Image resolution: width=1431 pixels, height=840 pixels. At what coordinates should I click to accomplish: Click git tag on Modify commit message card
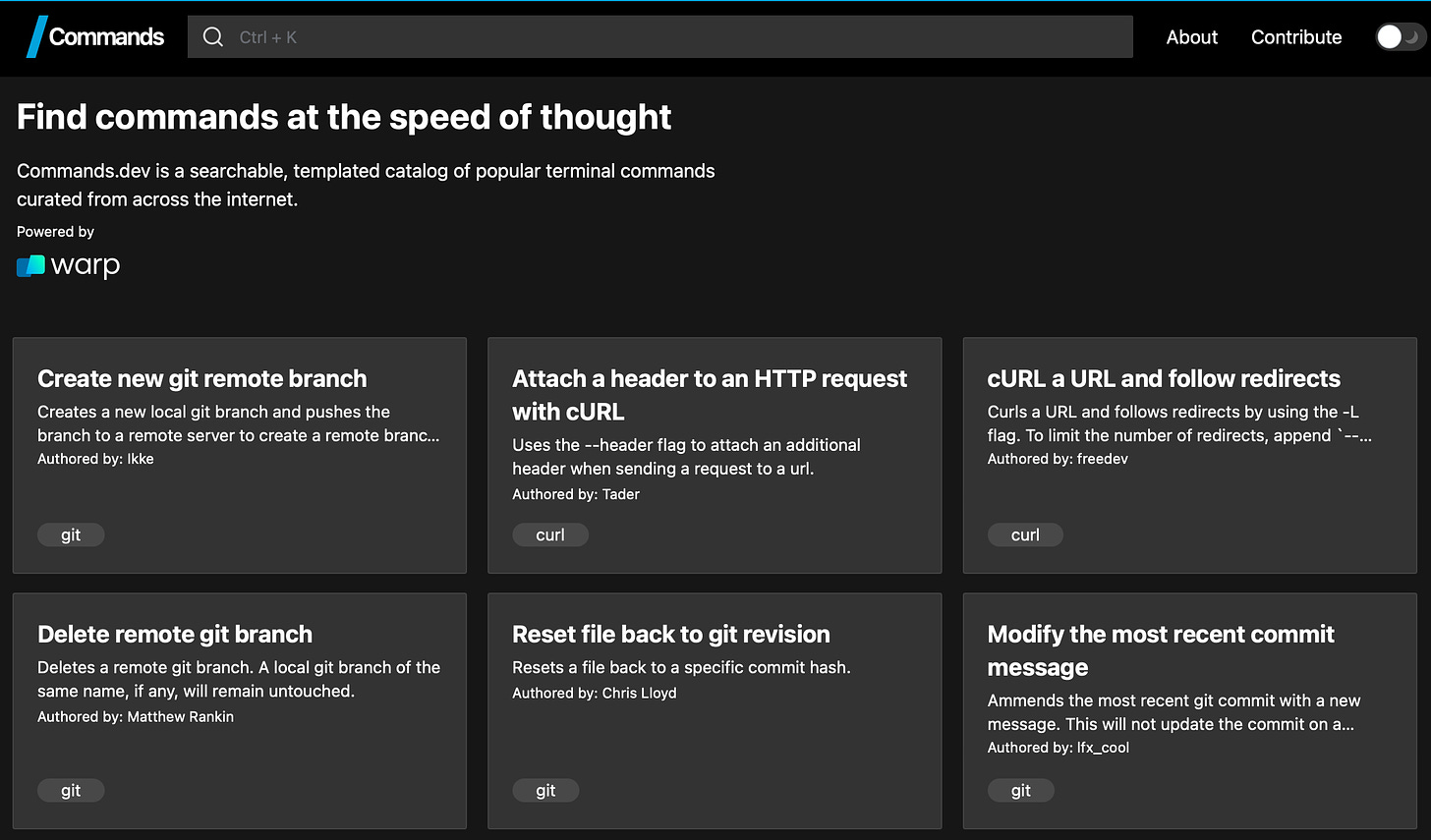click(1020, 791)
